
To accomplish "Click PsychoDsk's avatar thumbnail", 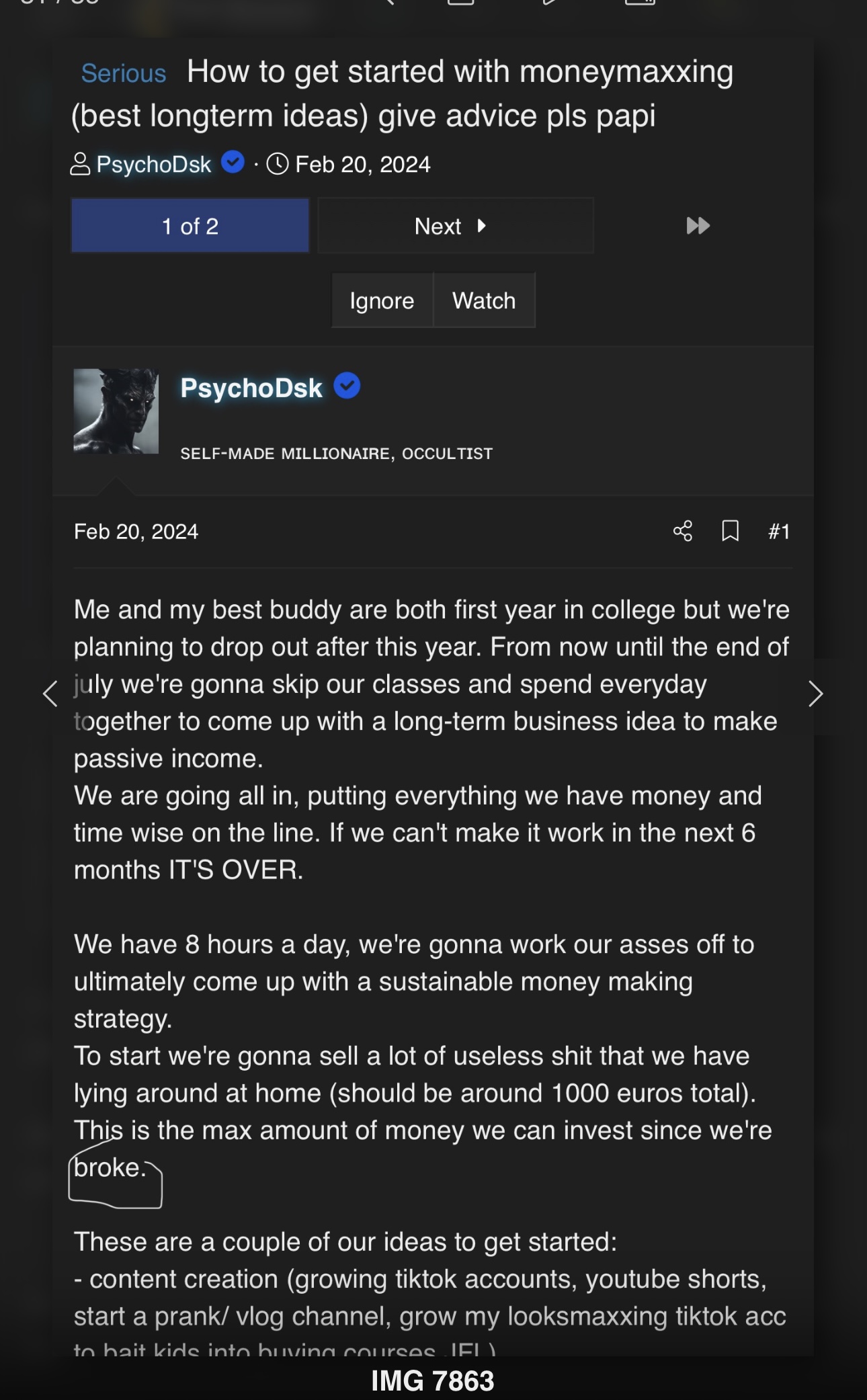I will click(x=116, y=411).
